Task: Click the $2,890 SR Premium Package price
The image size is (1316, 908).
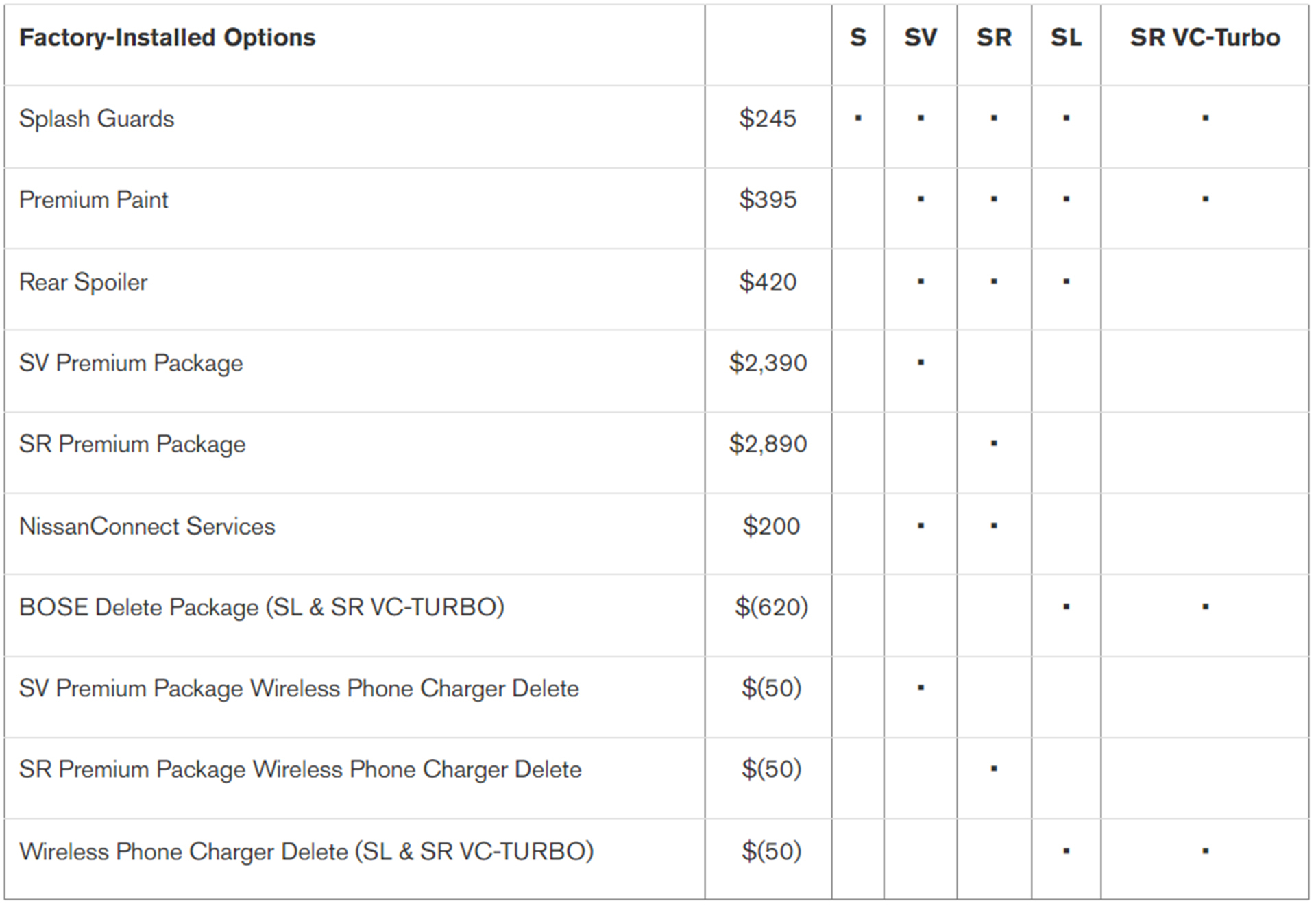Action: pyautogui.click(x=768, y=444)
